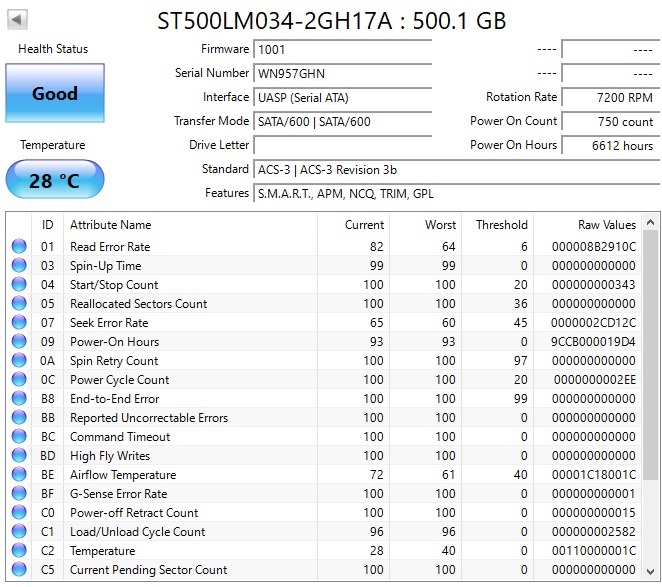Click the Rotation Rate value field
The width and height of the screenshot is (662, 587).
pos(608,97)
